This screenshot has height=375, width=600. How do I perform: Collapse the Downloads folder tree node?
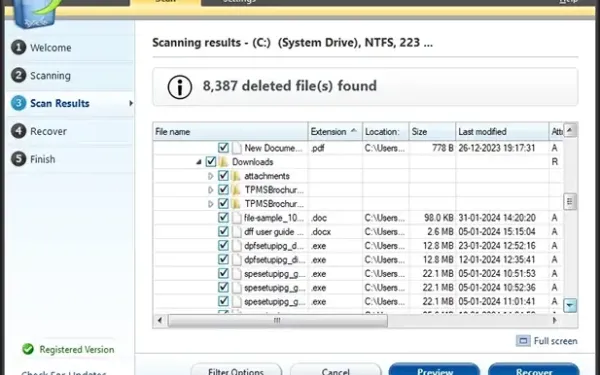[x=199, y=162]
